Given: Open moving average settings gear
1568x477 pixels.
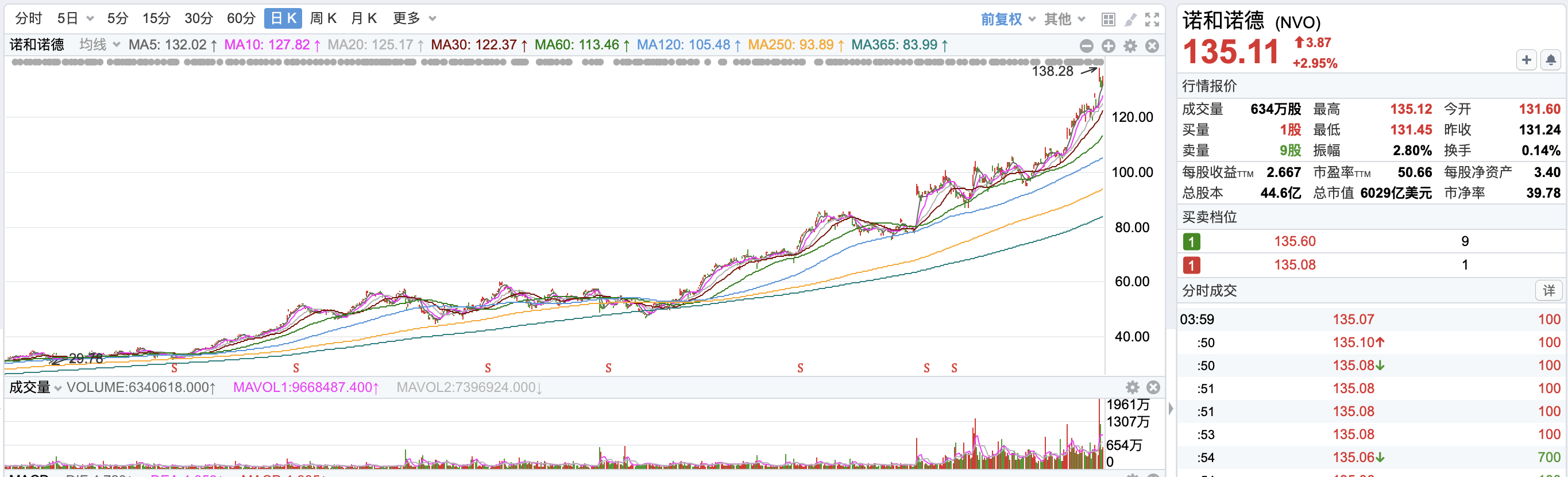Looking at the screenshot, I should [x=1130, y=46].
